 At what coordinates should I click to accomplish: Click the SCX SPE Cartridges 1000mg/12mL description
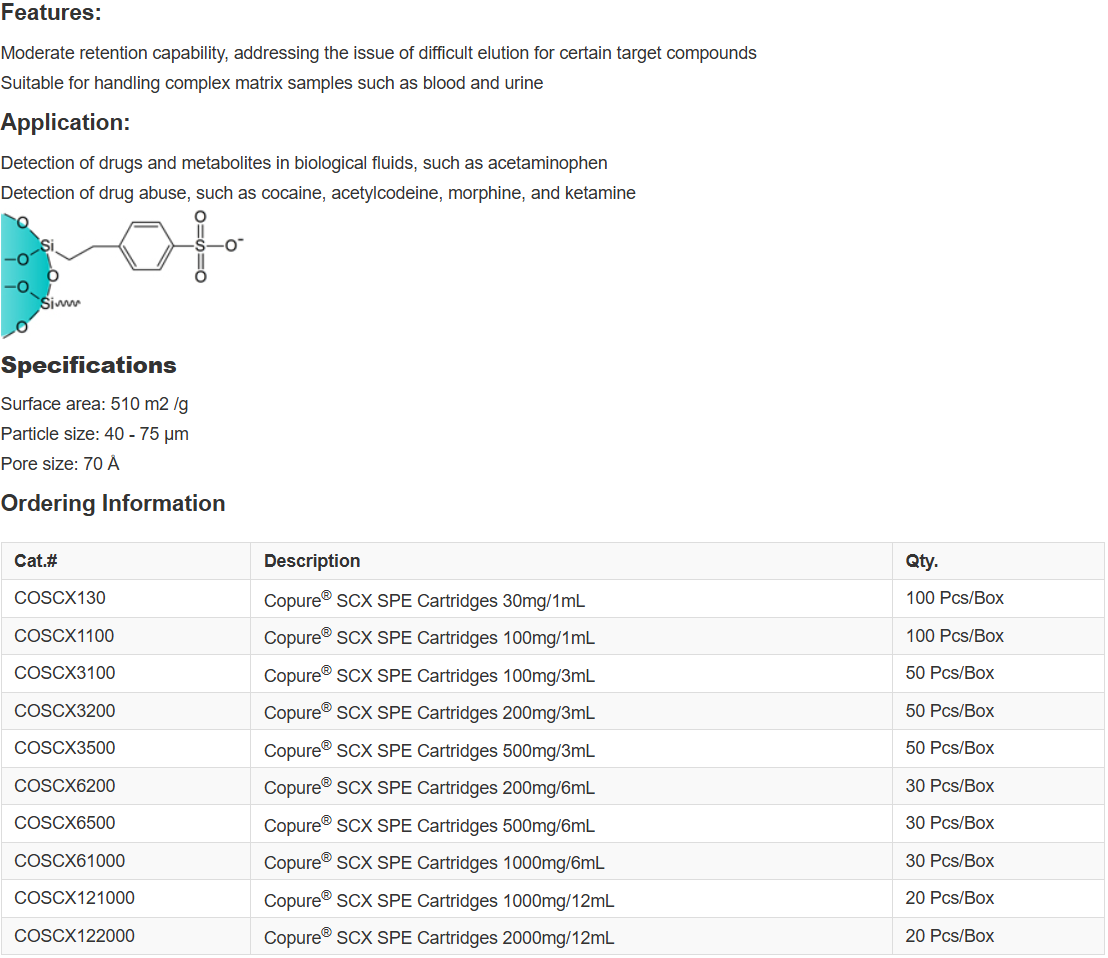coord(439,900)
